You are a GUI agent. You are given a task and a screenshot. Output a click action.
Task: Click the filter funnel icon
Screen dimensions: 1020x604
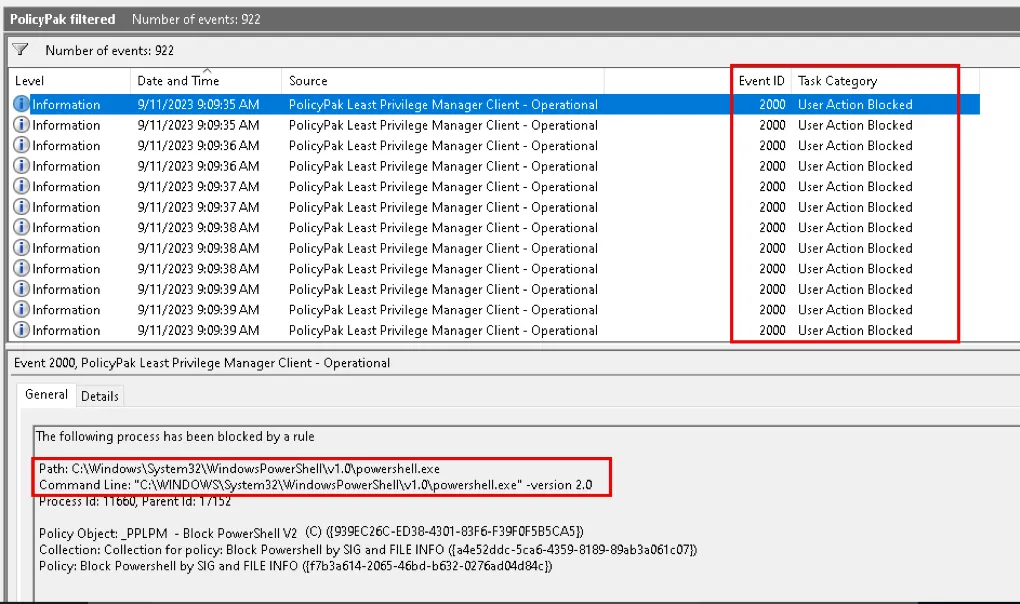click(20, 50)
